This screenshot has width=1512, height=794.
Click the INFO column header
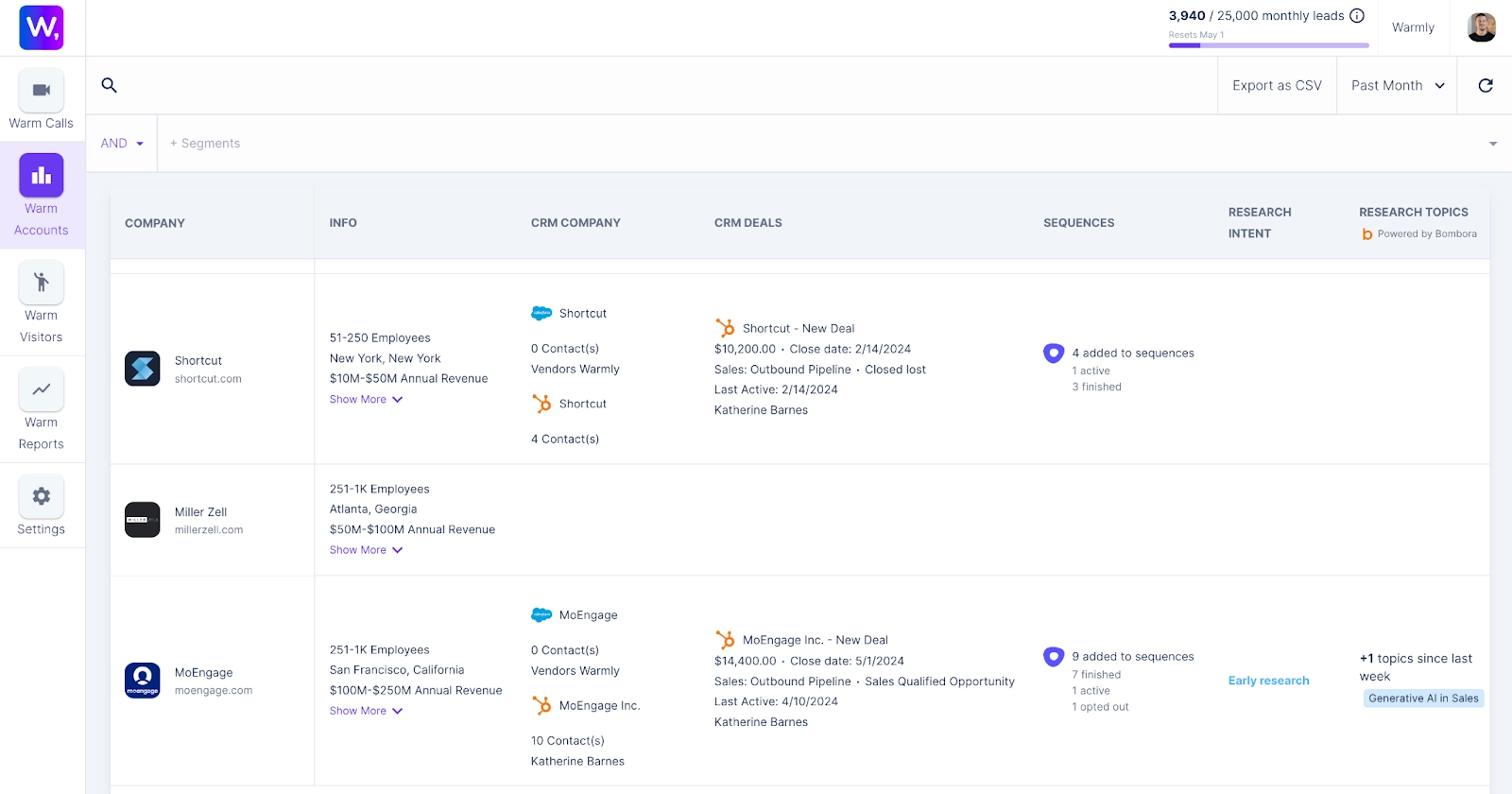[343, 223]
